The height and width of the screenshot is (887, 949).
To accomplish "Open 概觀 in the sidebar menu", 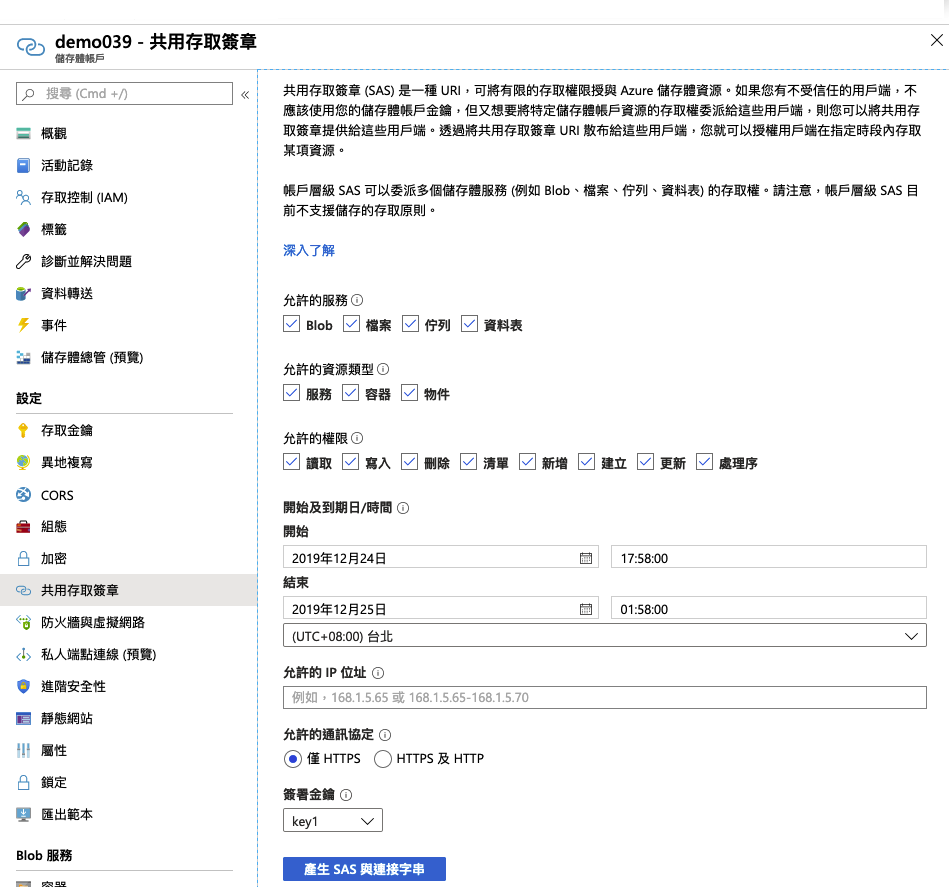I will (x=54, y=134).
